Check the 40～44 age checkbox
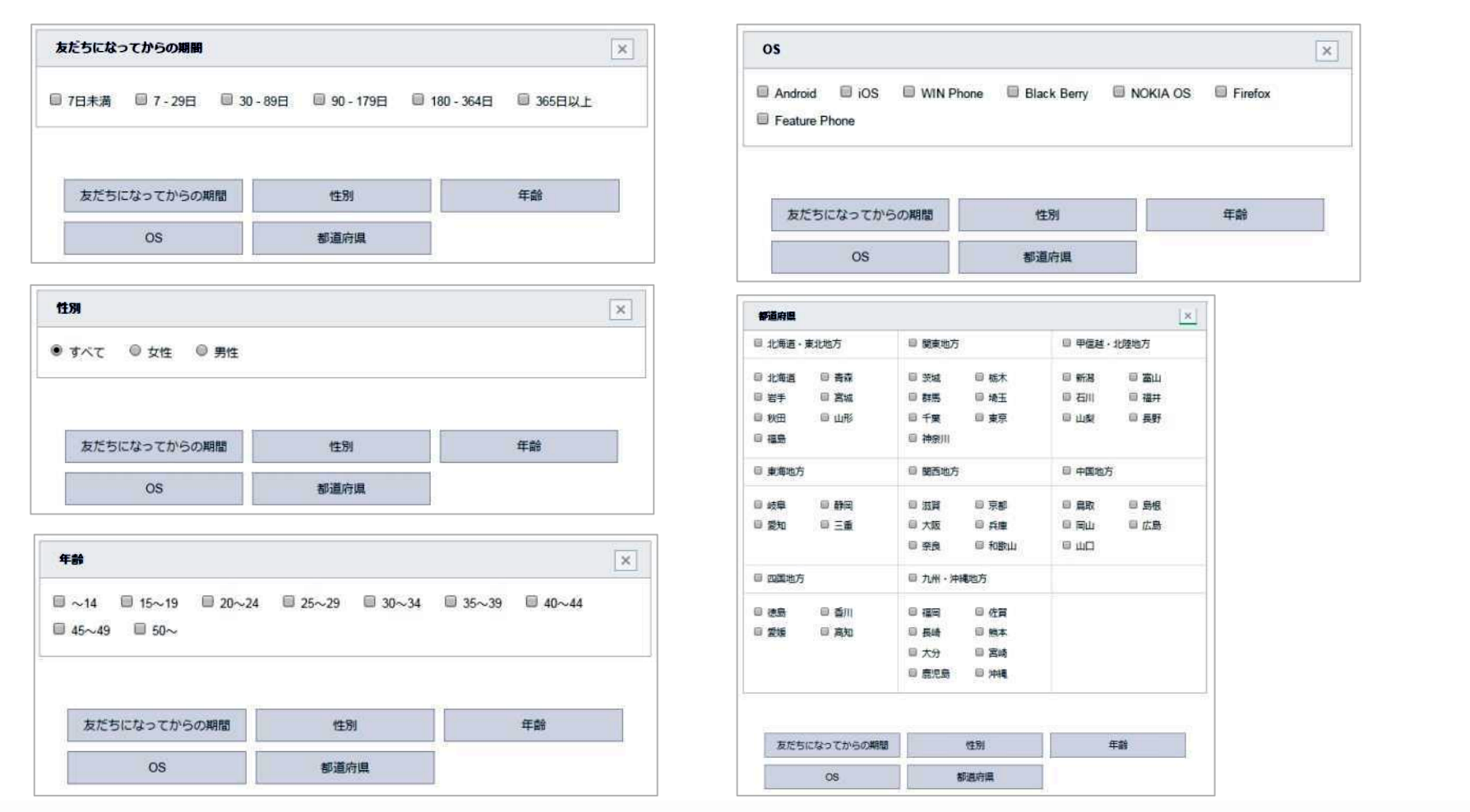The width and height of the screenshot is (1470, 812). point(532,602)
